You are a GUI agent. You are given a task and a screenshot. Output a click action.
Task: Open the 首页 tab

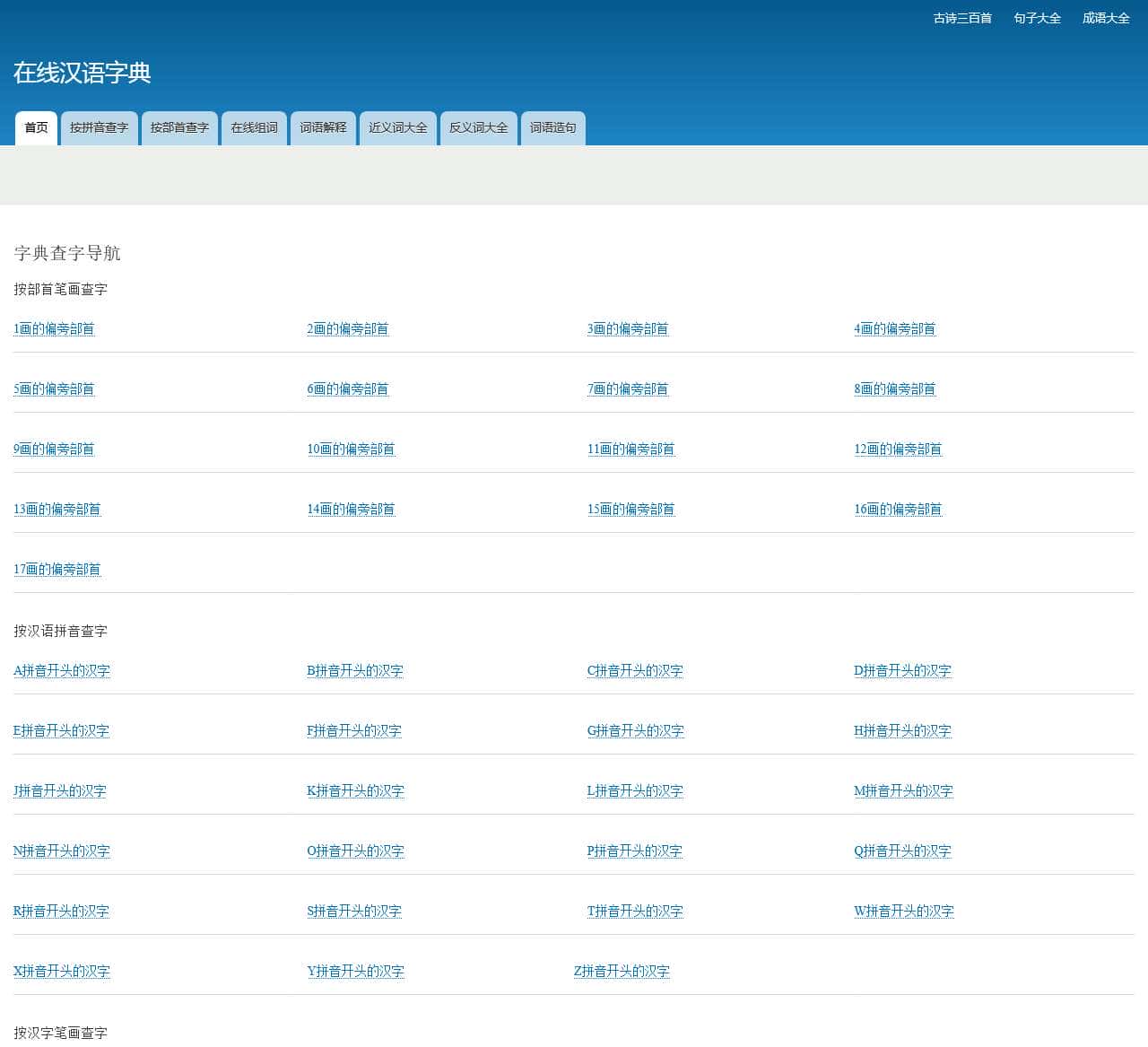click(36, 127)
